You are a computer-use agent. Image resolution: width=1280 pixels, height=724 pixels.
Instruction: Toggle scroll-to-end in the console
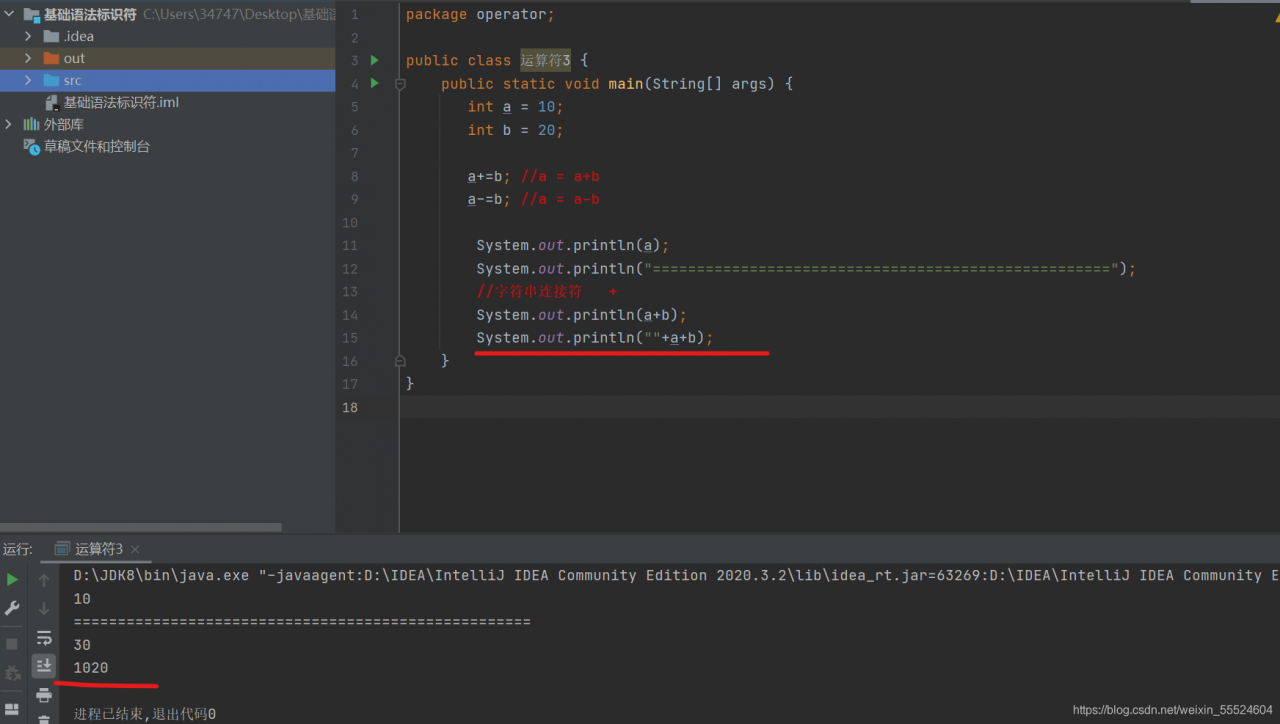click(44, 665)
